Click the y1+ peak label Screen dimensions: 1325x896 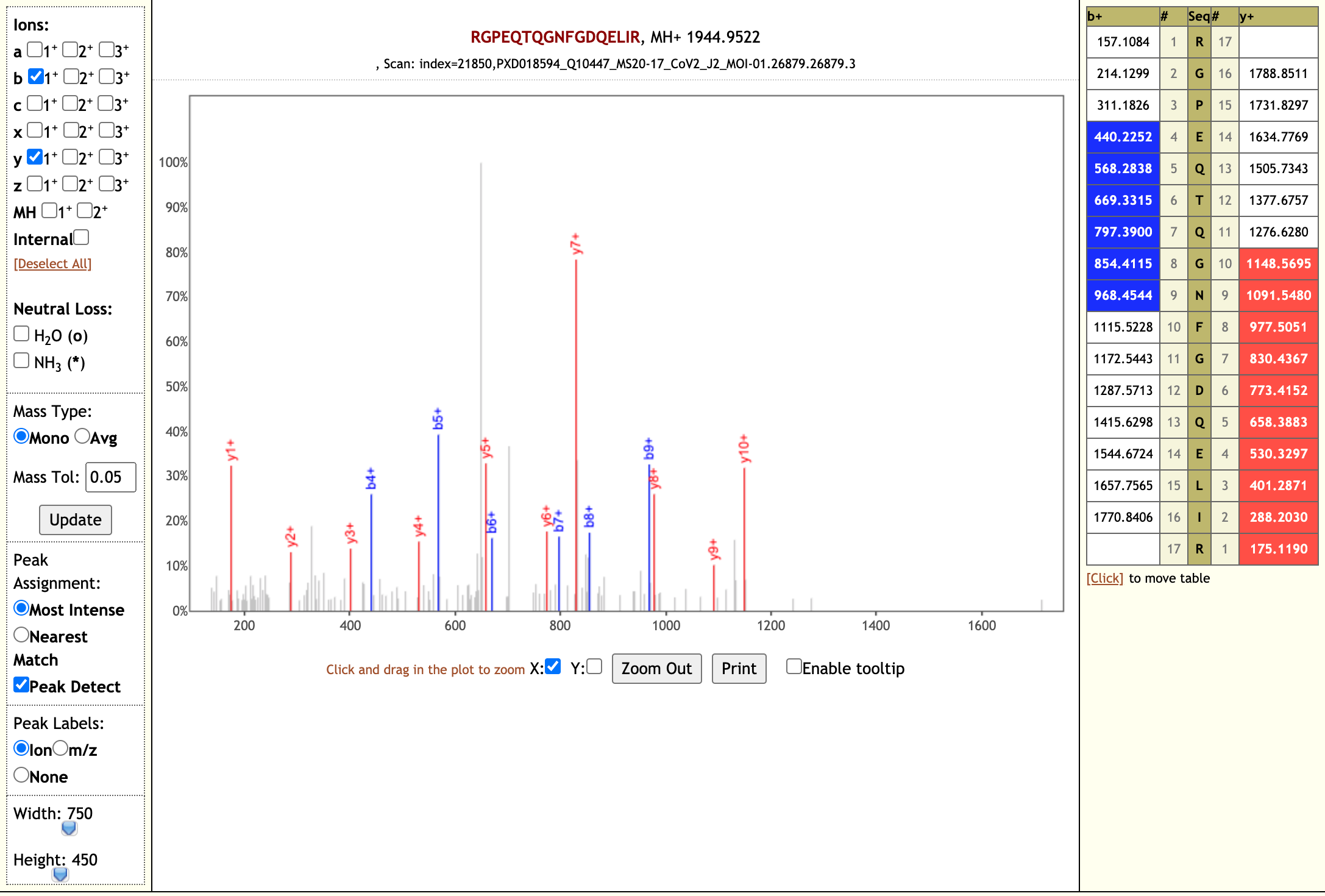pyautogui.click(x=231, y=450)
